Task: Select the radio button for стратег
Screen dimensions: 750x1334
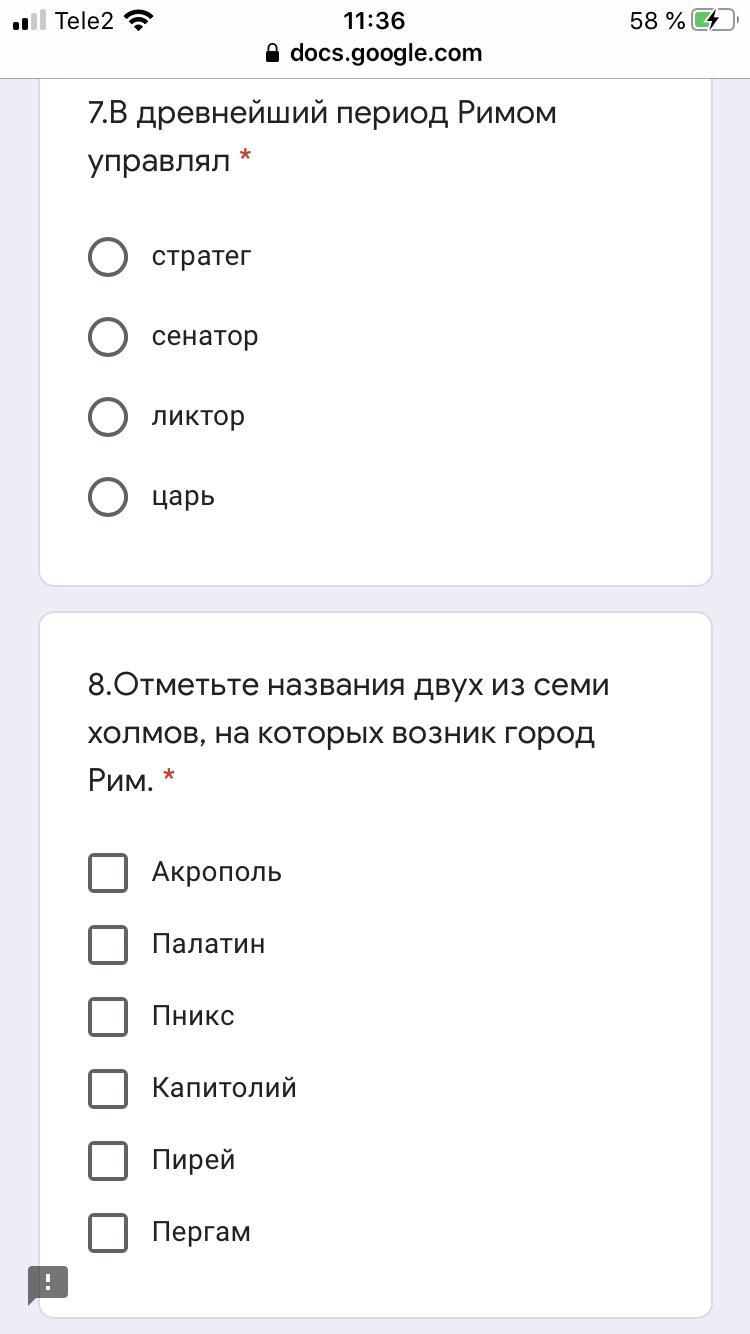Action: click(x=108, y=257)
